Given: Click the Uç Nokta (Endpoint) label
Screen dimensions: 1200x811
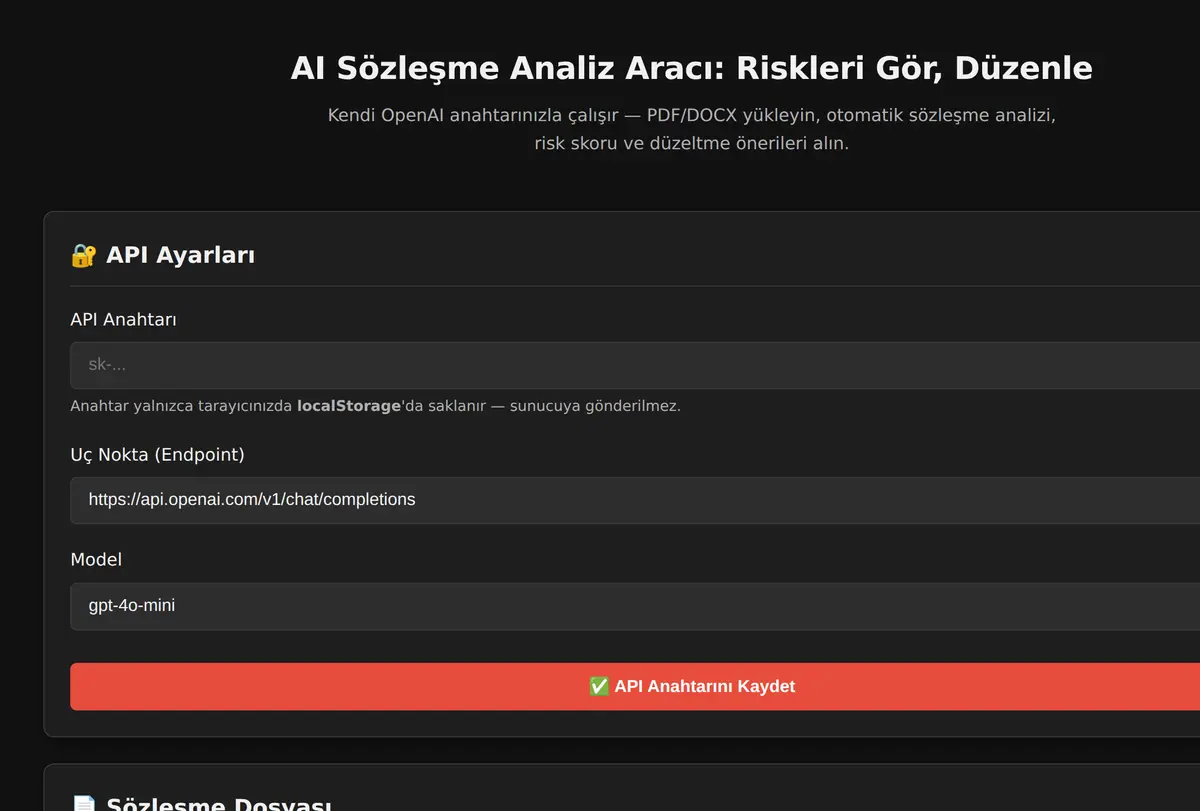Looking at the screenshot, I should tap(157, 454).
